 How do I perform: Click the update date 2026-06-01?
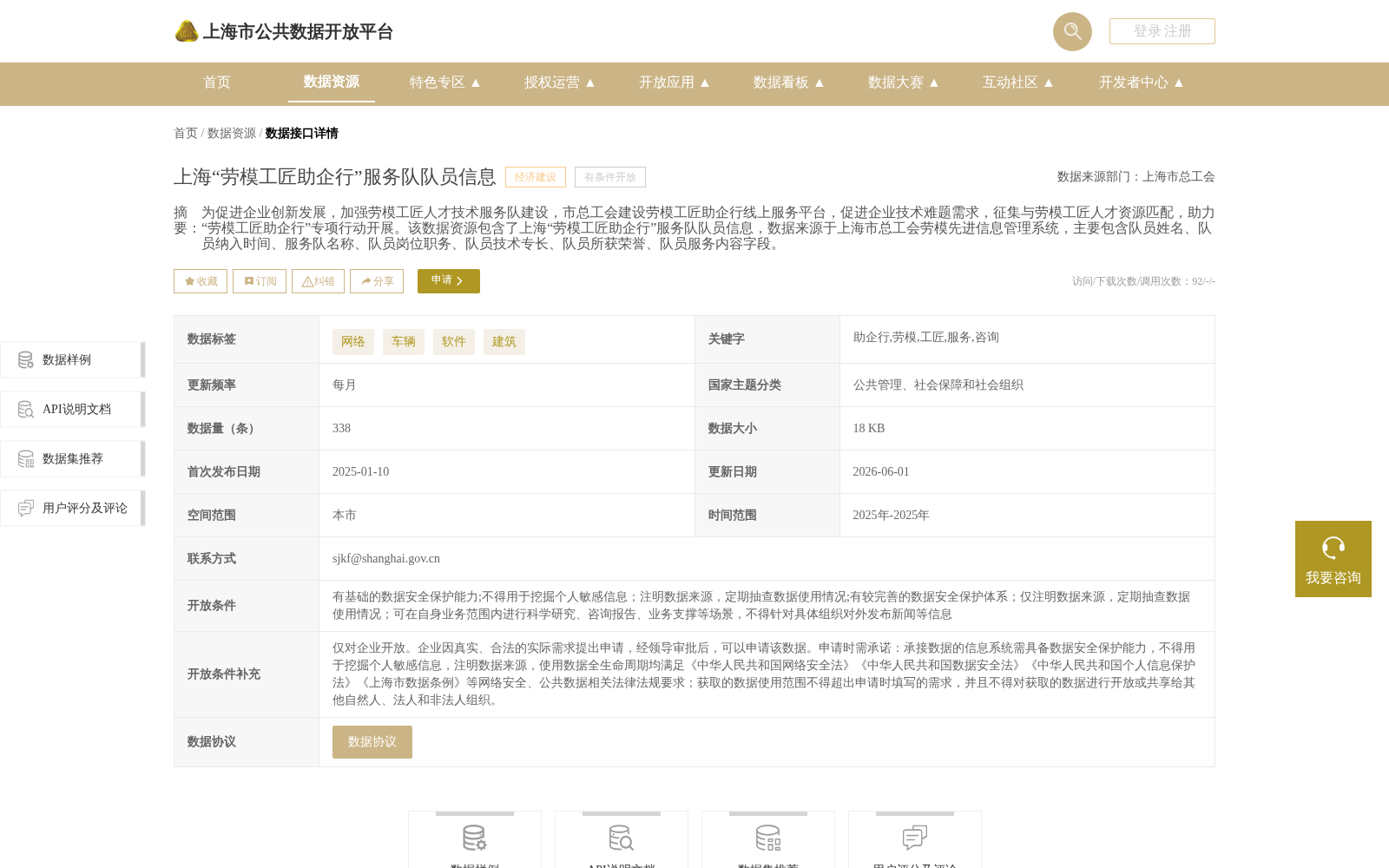pos(881,472)
